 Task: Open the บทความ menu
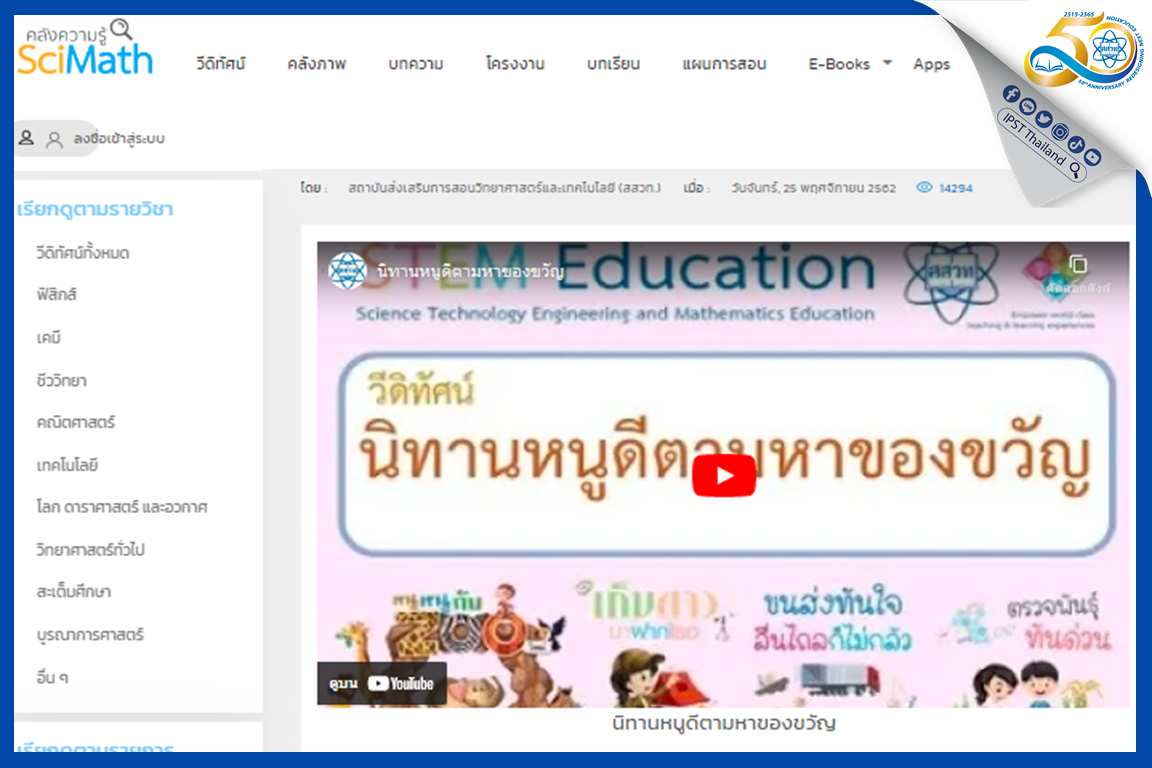(416, 64)
